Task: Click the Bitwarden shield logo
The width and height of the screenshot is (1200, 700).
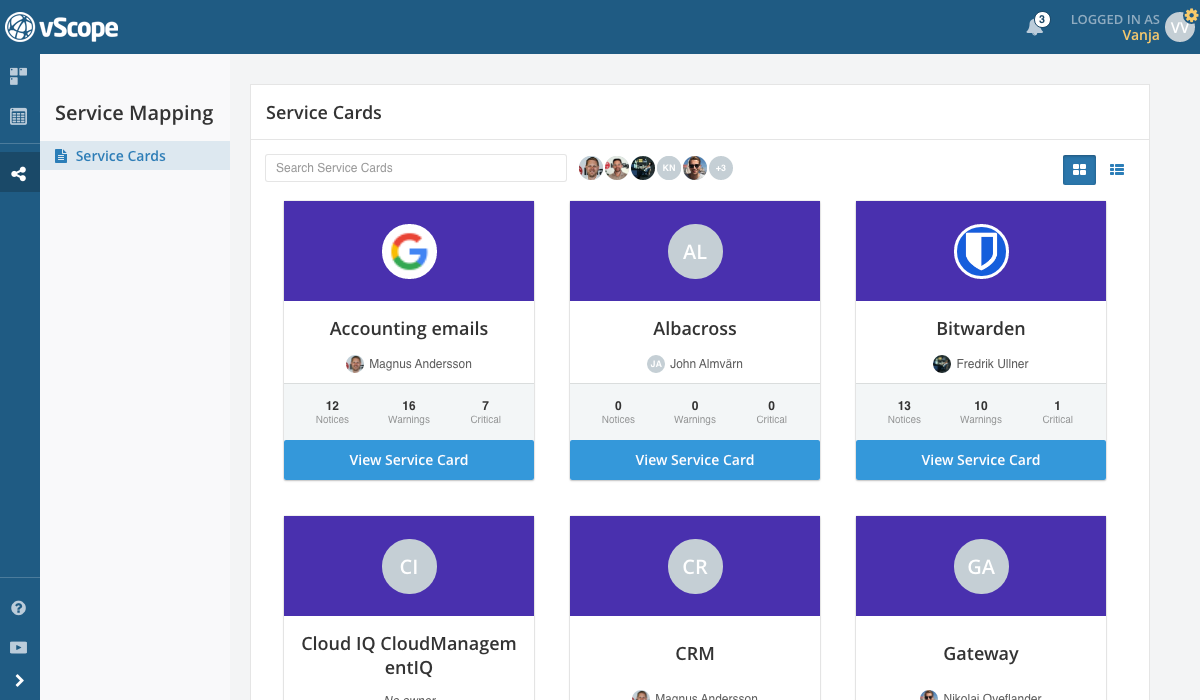Action: pyautogui.click(x=981, y=251)
